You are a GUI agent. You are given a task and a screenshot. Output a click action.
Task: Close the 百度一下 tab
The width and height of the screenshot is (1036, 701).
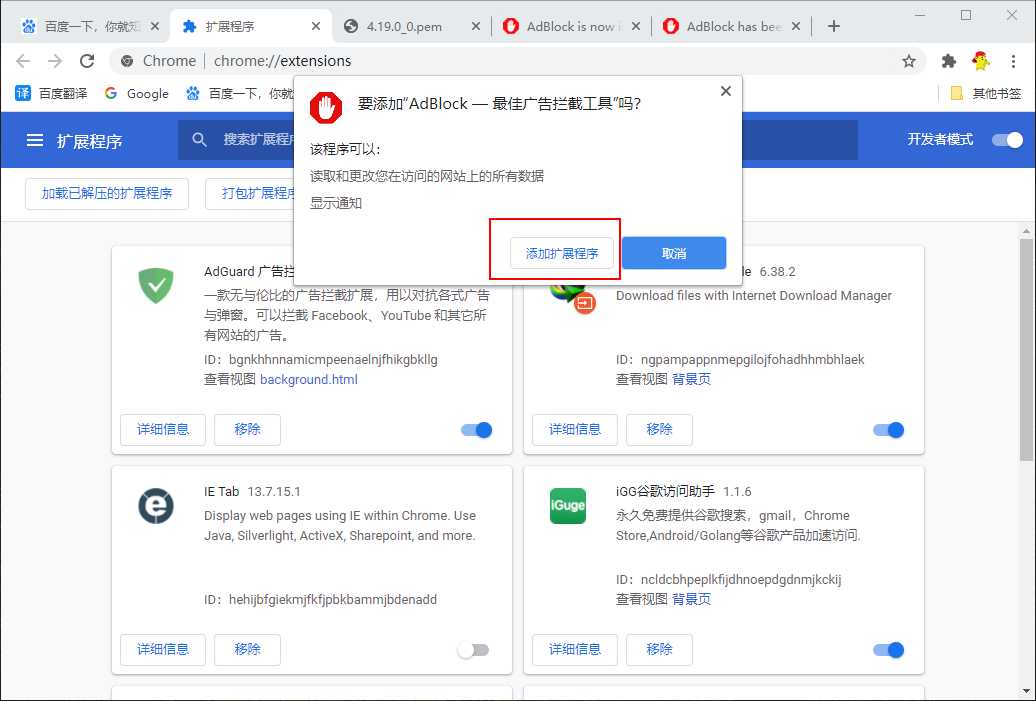coord(155,26)
